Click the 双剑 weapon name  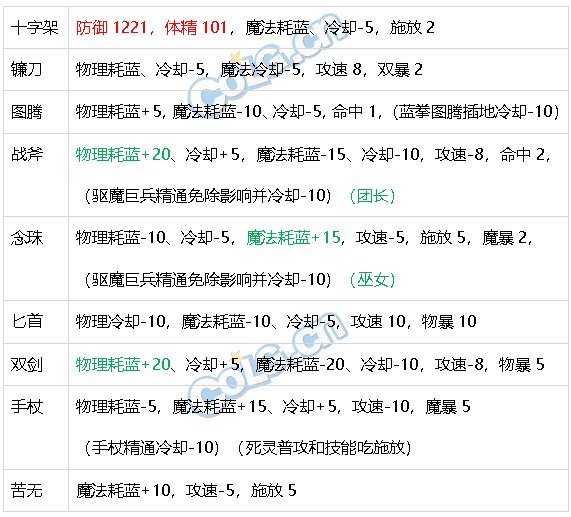pyautogui.click(x=27, y=364)
